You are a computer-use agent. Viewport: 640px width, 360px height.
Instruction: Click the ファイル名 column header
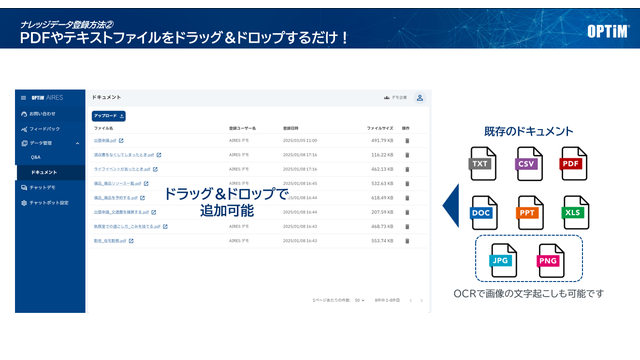point(104,128)
